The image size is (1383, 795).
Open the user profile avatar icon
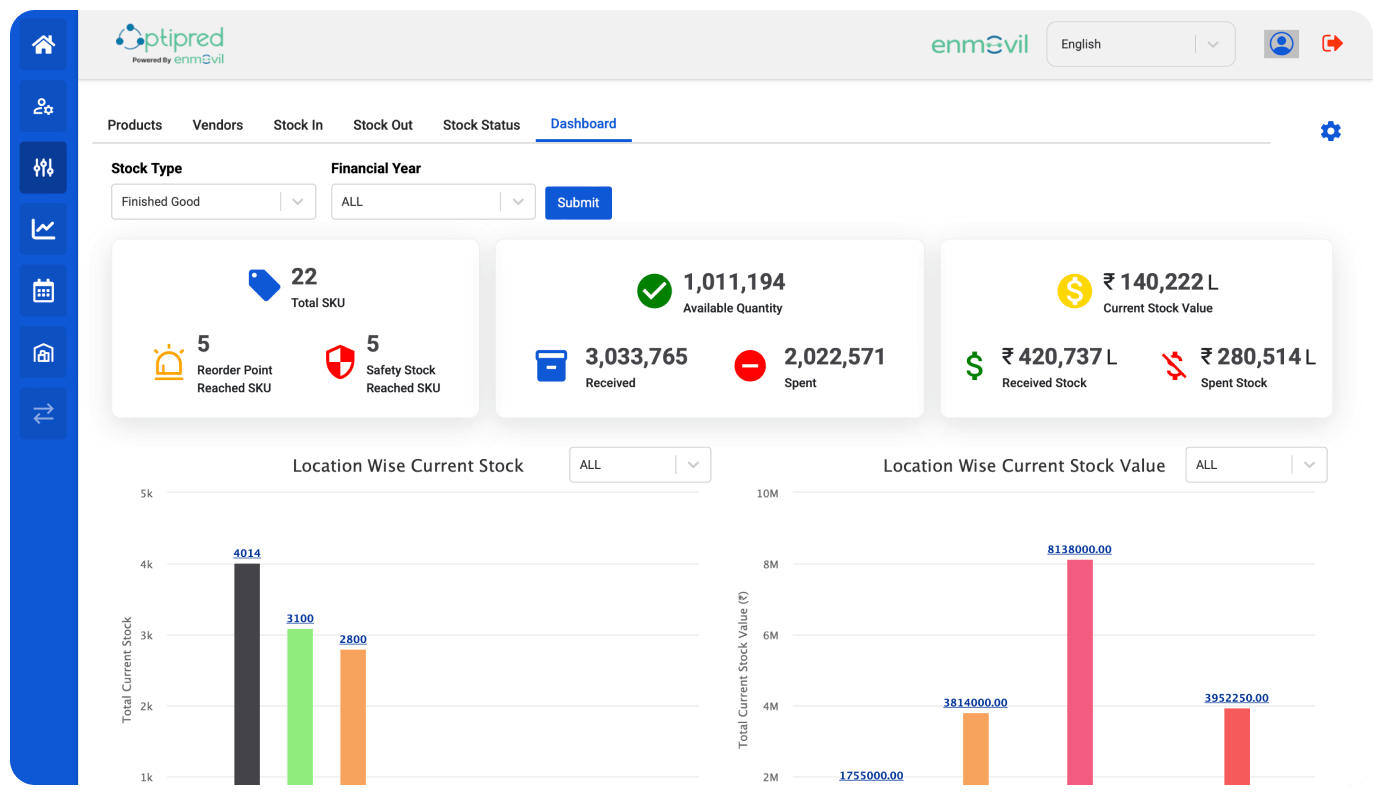click(x=1281, y=44)
